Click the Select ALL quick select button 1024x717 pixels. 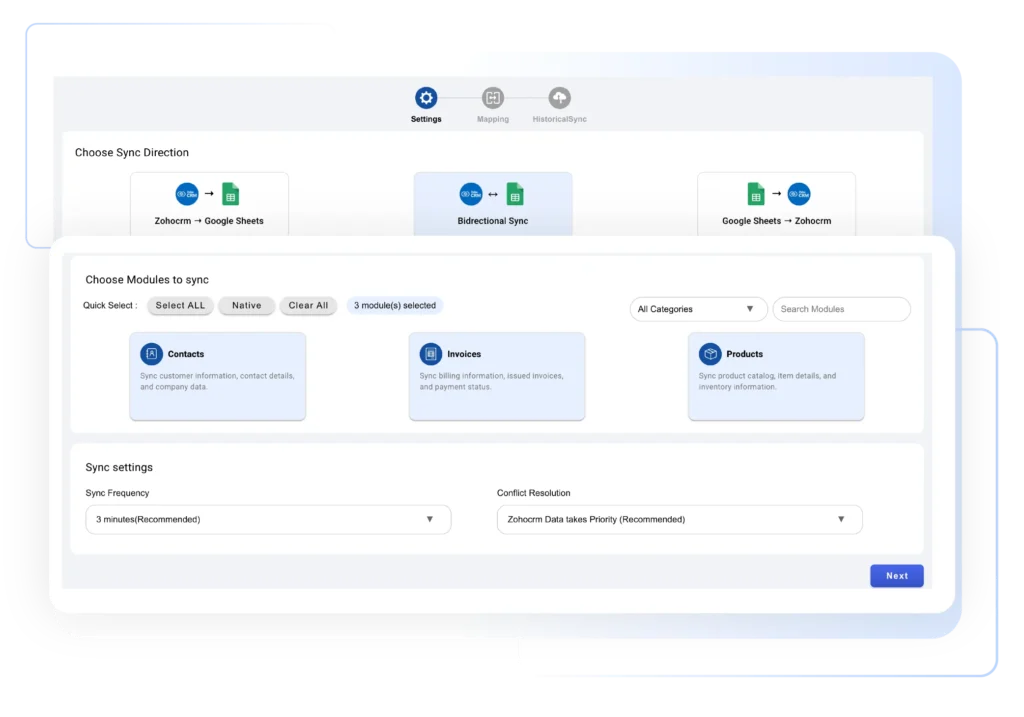(x=180, y=305)
